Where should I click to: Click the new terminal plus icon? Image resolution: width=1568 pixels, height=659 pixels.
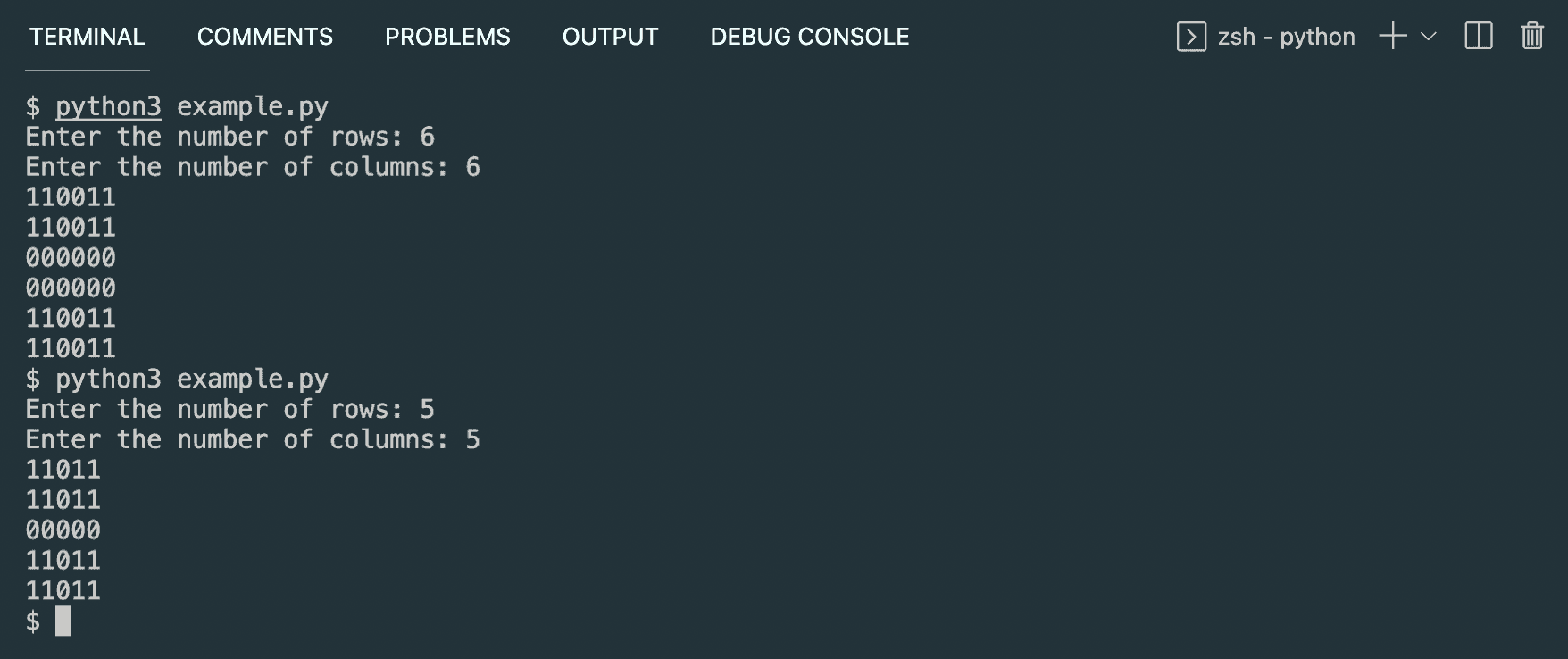[x=1392, y=37]
